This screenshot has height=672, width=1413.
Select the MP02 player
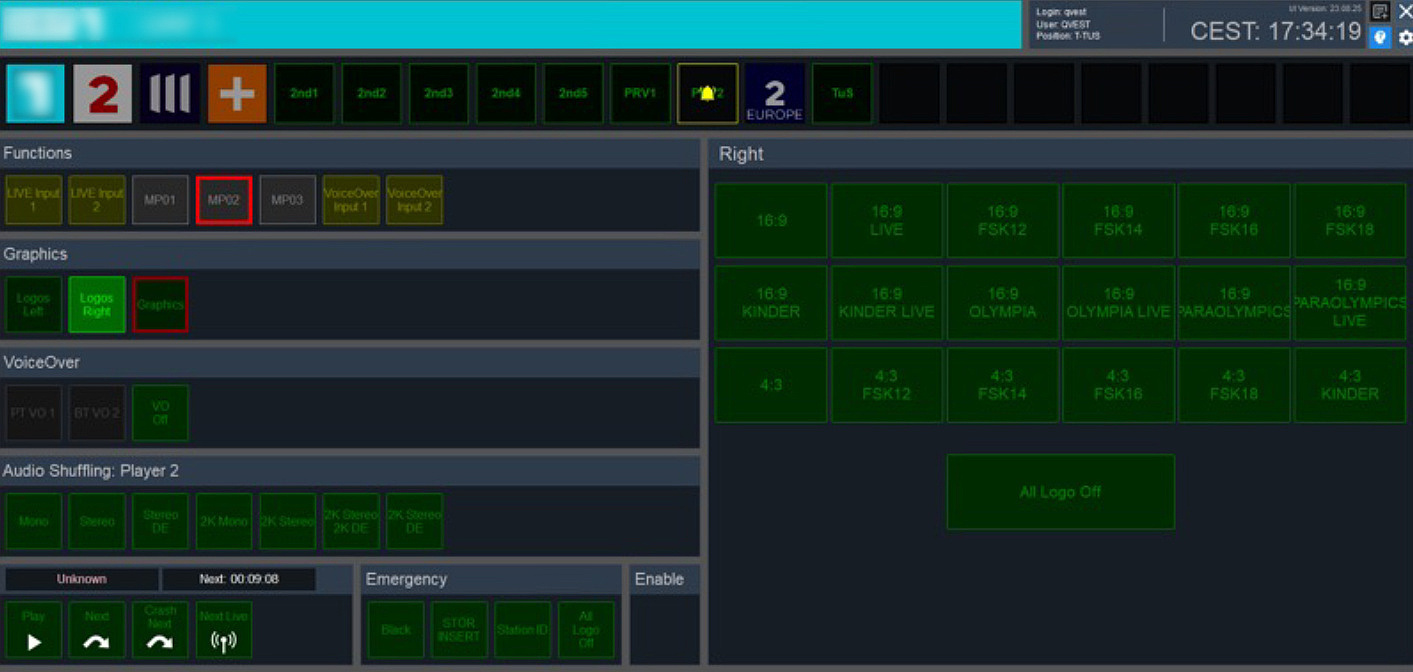coord(224,200)
